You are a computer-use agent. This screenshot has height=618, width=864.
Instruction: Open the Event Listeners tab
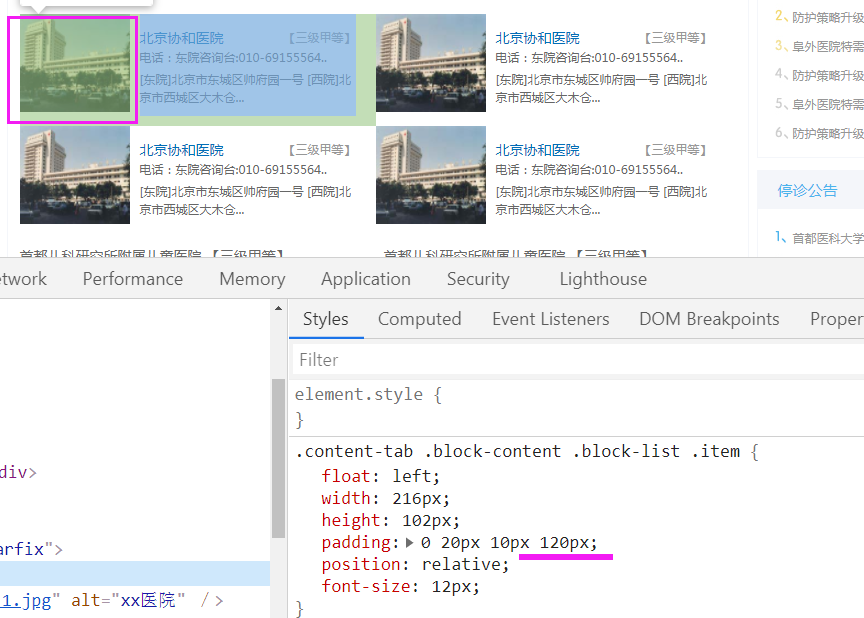tap(551, 319)
